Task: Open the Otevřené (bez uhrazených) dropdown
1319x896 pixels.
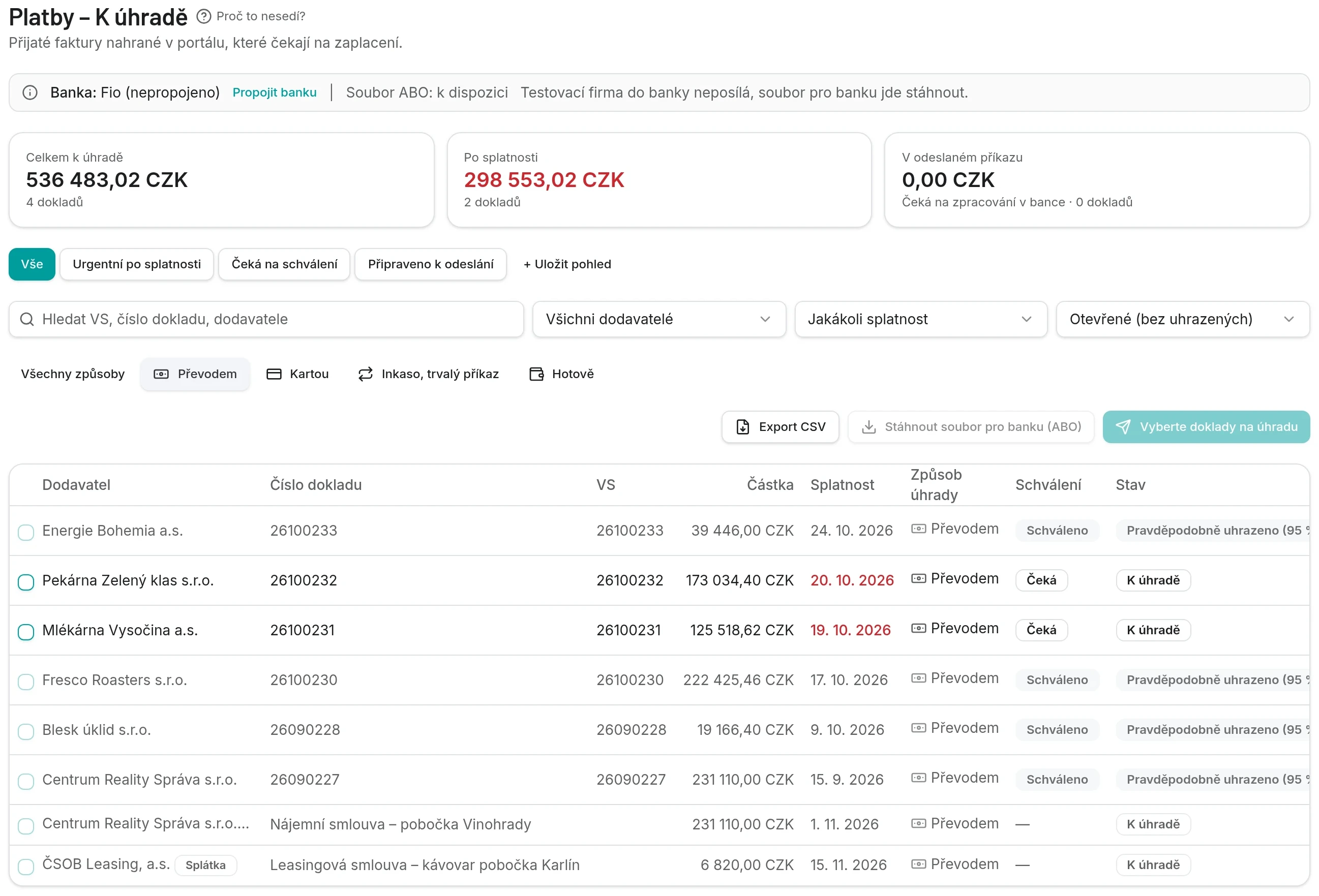Action: 1183,320
